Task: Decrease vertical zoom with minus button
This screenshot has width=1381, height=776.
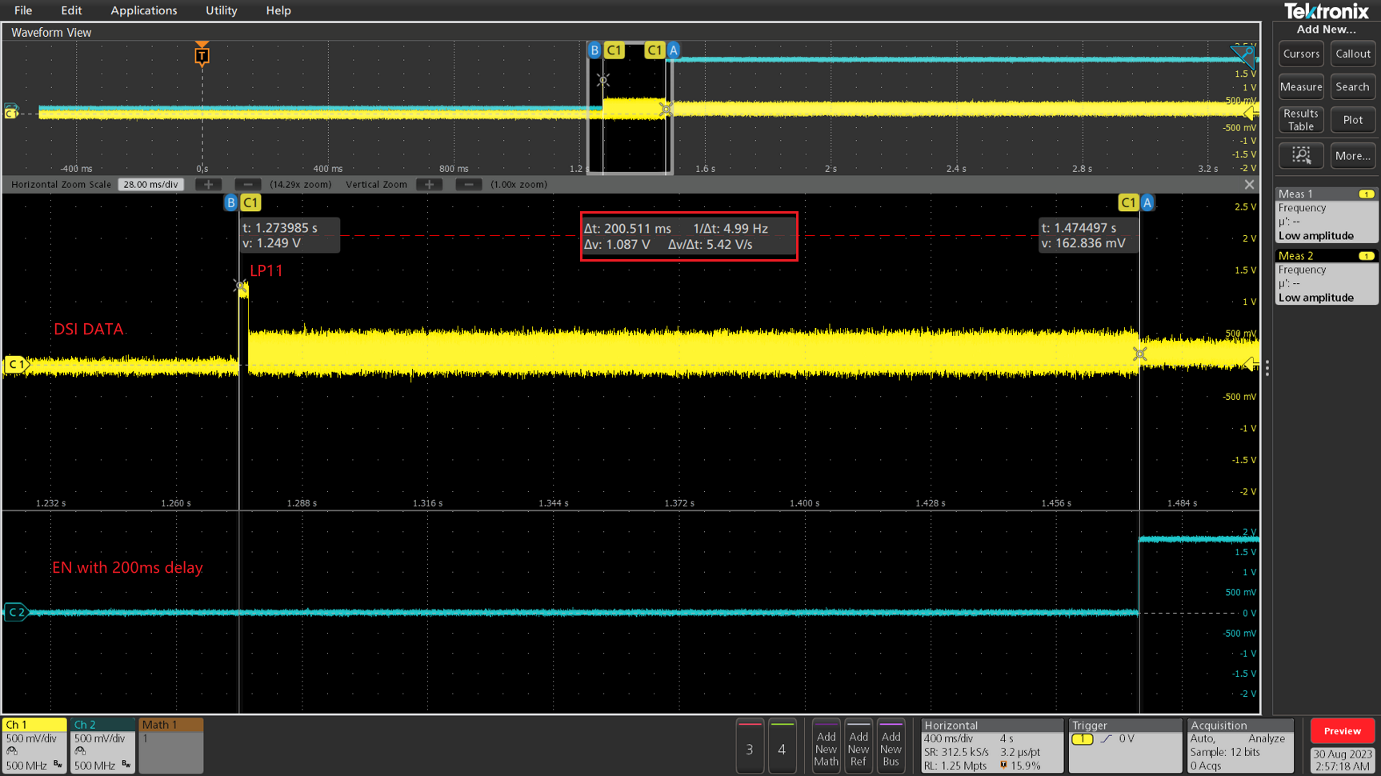Action: pos(468,184)
